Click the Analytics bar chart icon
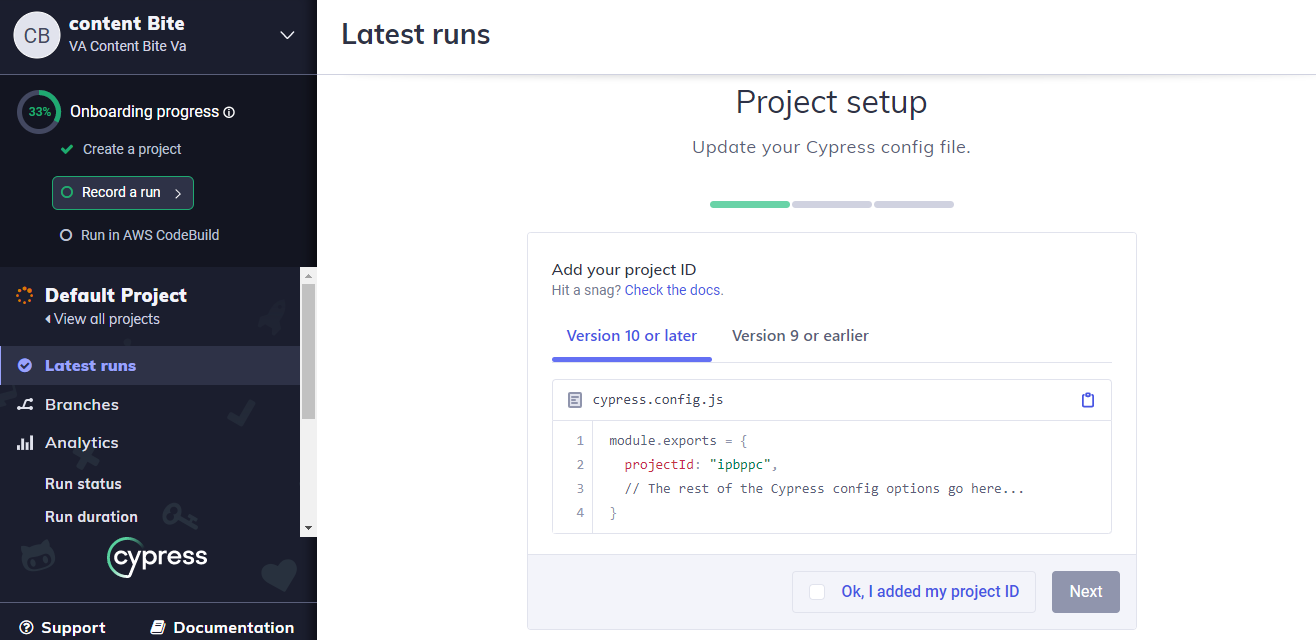 [25, 442]
